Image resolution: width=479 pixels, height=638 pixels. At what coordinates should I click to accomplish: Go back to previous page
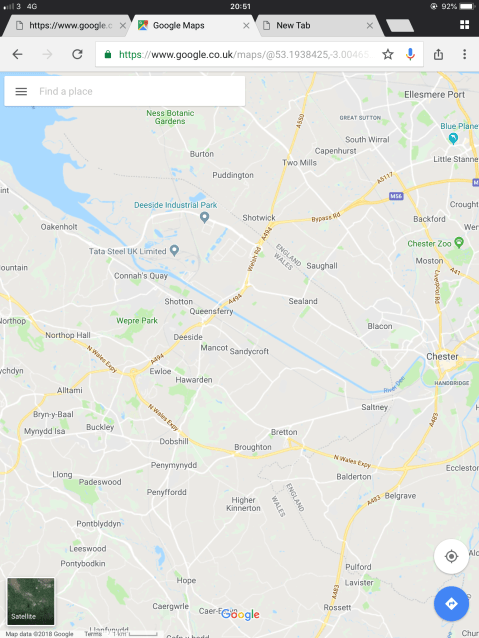[x=17, y=54]
